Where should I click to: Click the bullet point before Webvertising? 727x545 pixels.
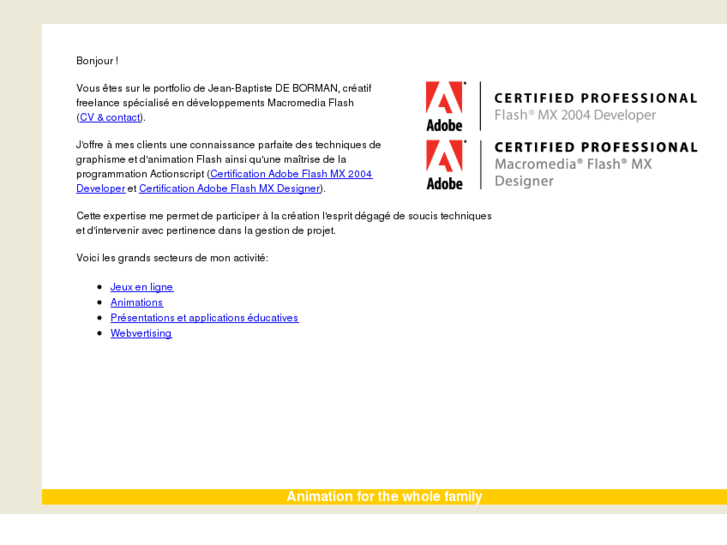point(100,333)
